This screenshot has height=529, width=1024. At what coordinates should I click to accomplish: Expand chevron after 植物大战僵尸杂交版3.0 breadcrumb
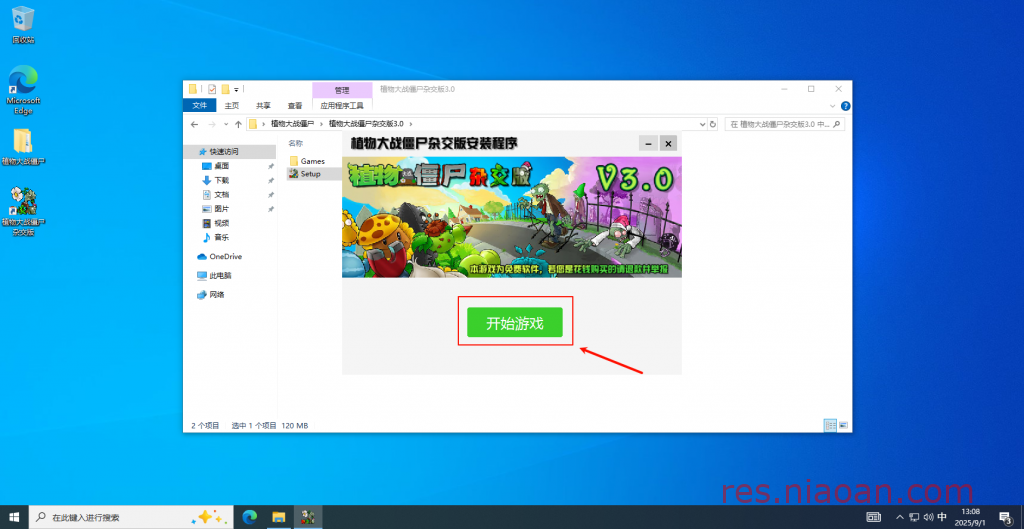pyautogui.click(x=411, y=123)
